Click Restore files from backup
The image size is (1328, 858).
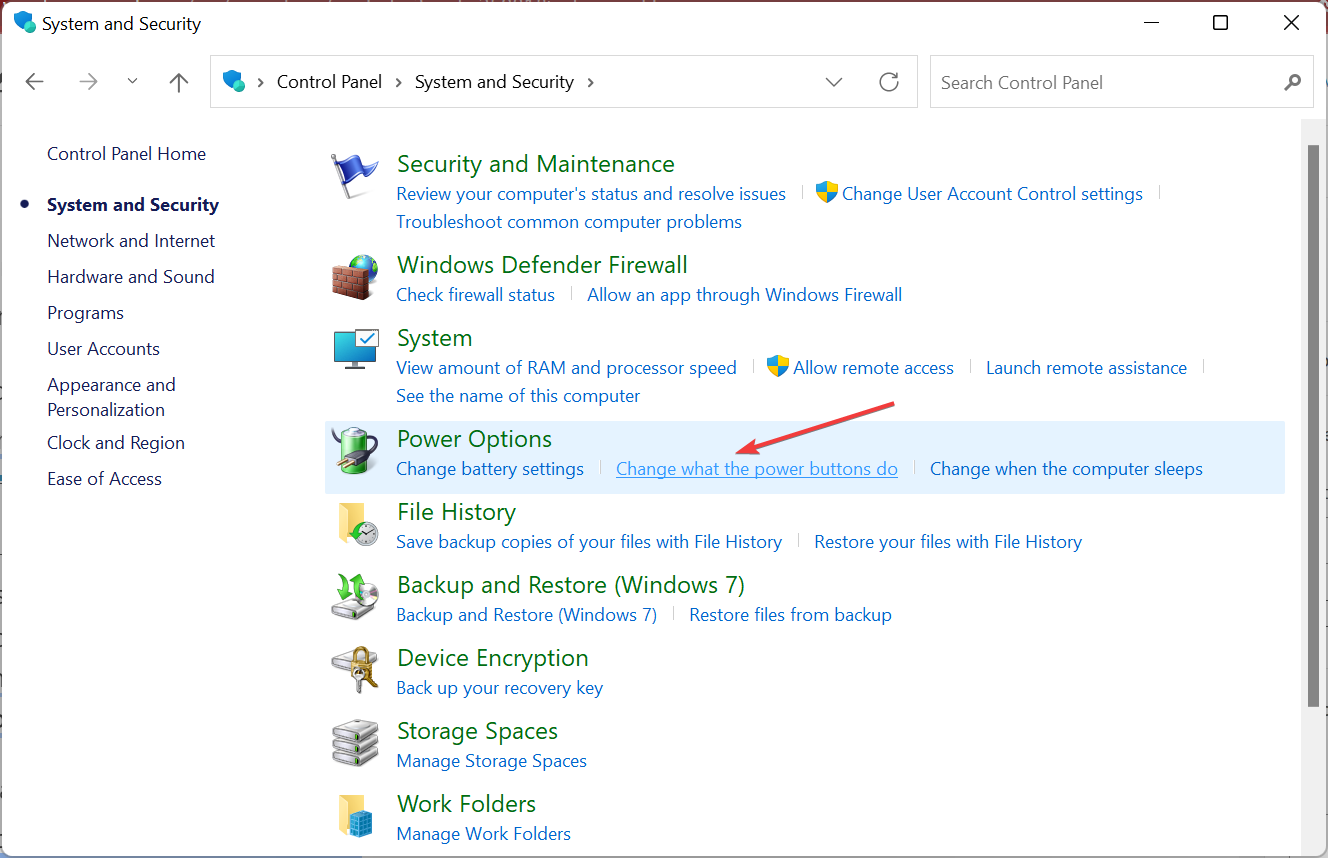coord(790,615)
